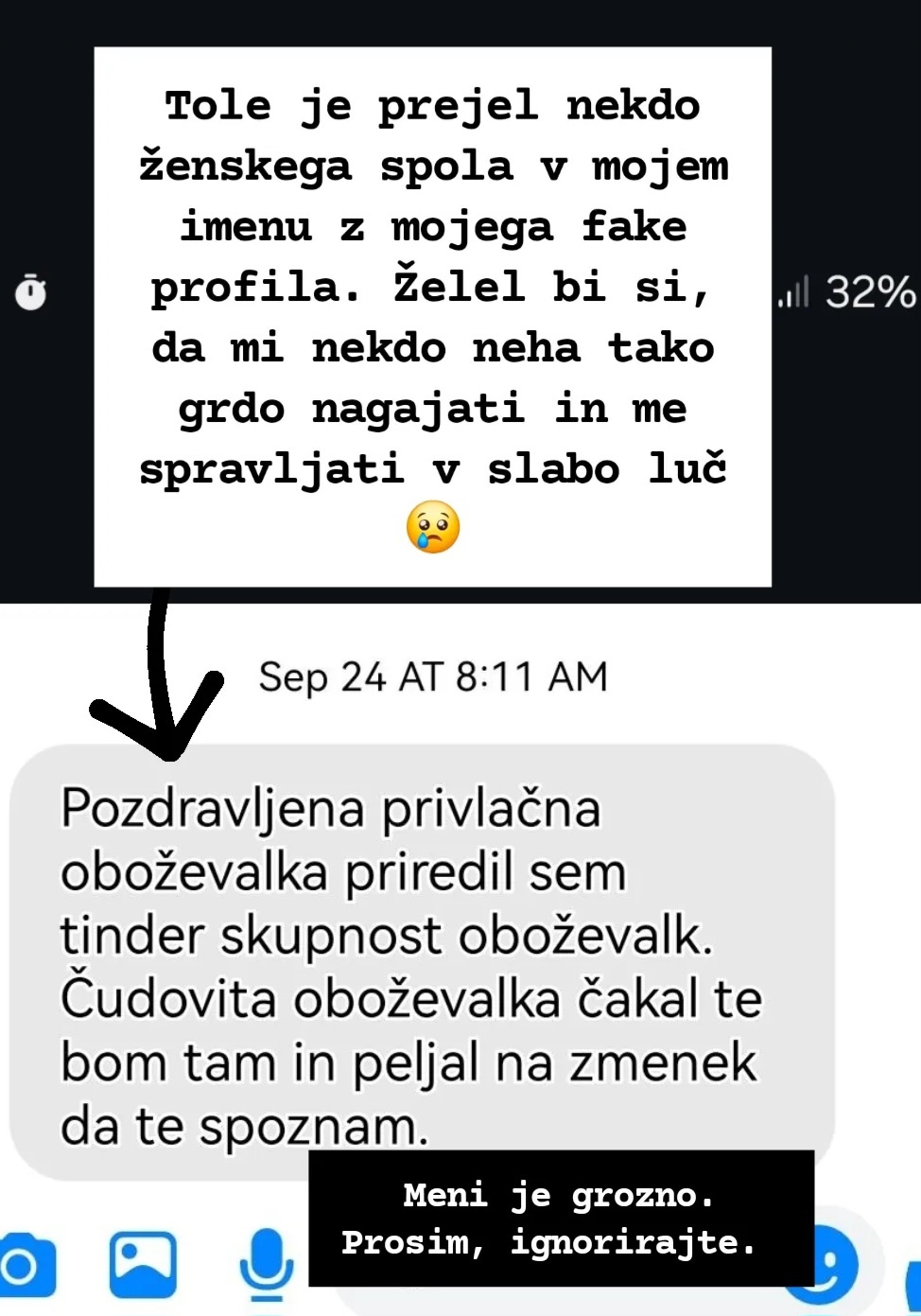Select the white caption box 'Tole je prejel'
The width and height of the screenshot is (921, 1316).
pos(433,317)
